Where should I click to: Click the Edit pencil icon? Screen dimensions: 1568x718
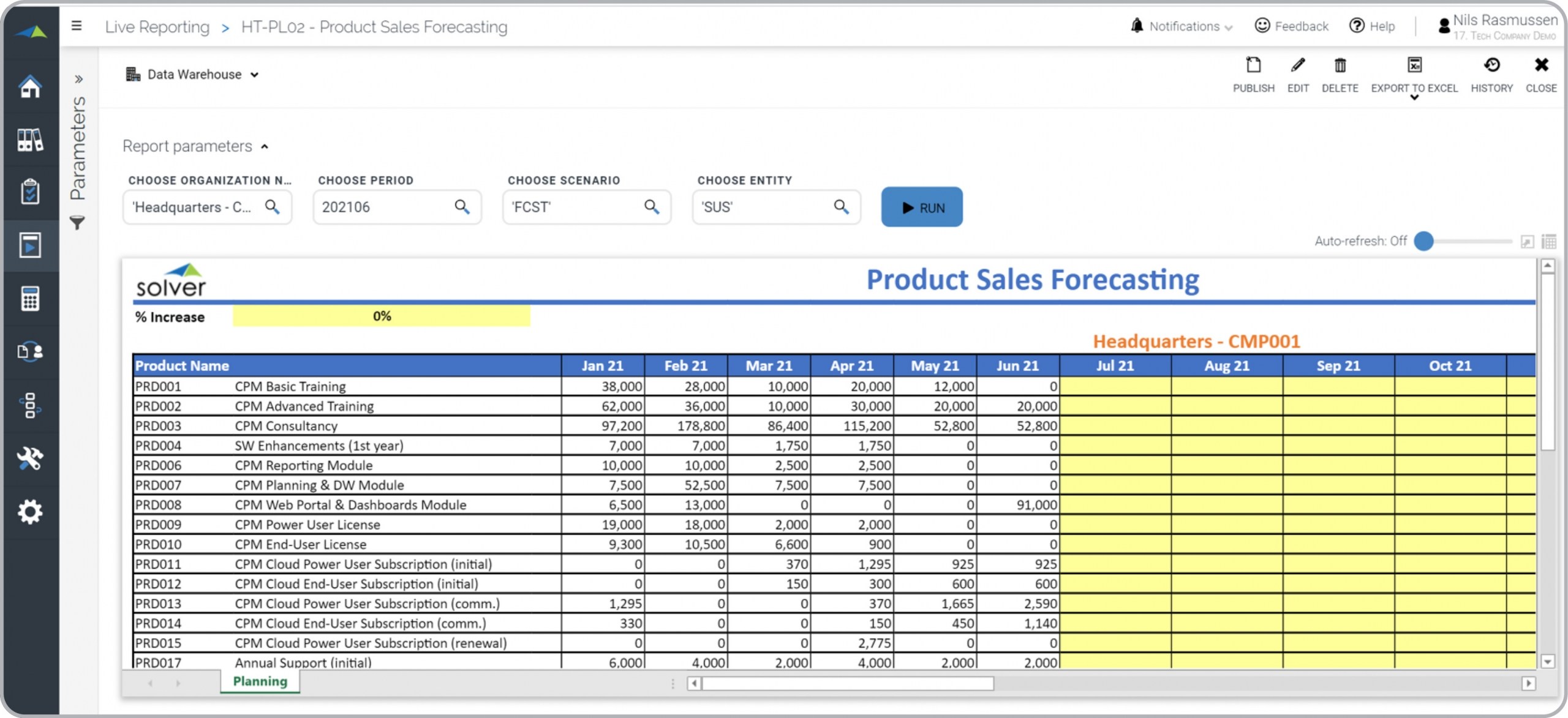[1297, 65]
